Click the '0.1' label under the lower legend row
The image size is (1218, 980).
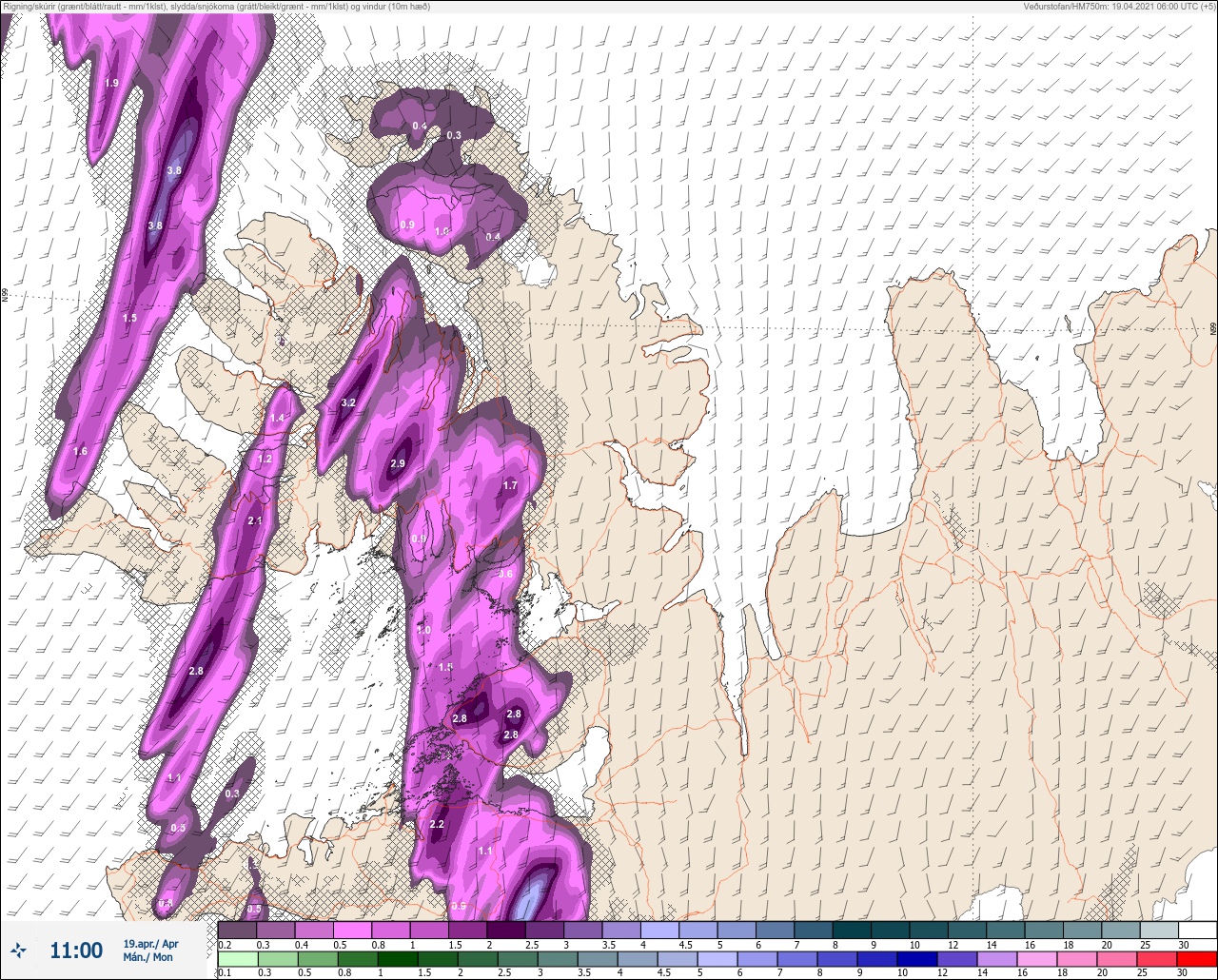(x=224, y=972)
